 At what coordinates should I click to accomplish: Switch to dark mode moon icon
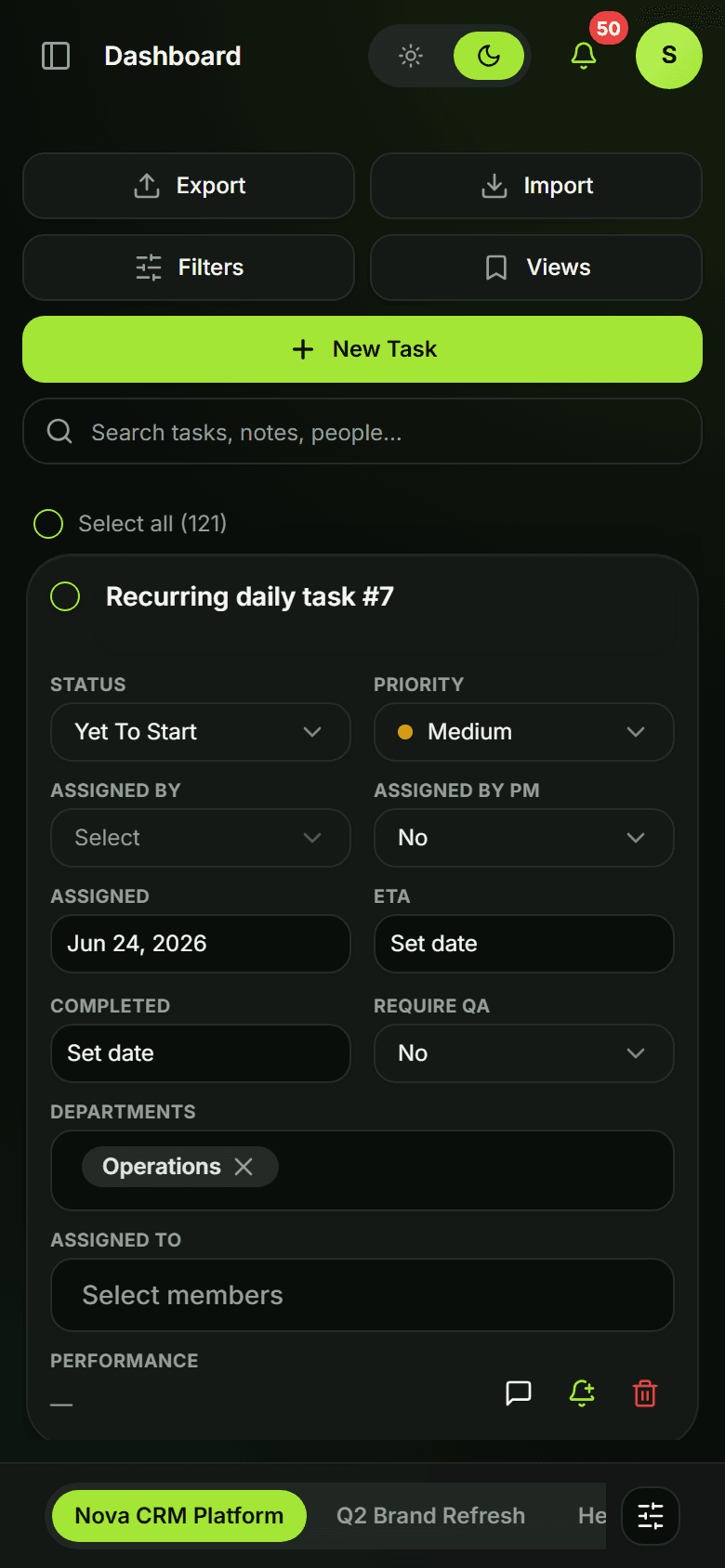coord(489,56)
